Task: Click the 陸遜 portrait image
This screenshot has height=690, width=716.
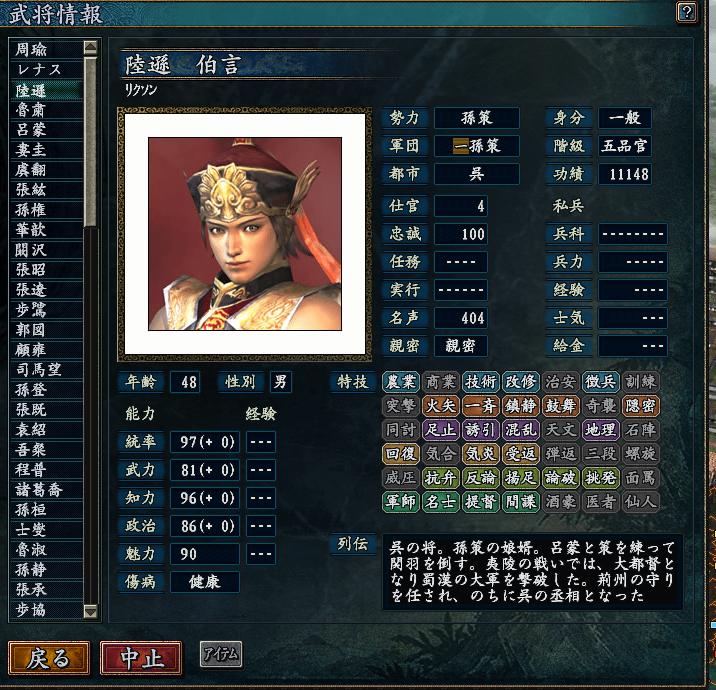Action: click(x=245, y=233)
